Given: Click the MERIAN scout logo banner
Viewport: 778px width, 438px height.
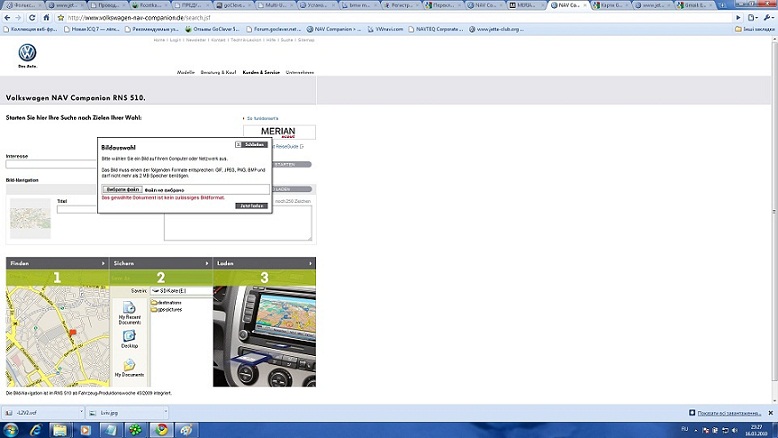Looking at the screenshot, I should 279,132.
